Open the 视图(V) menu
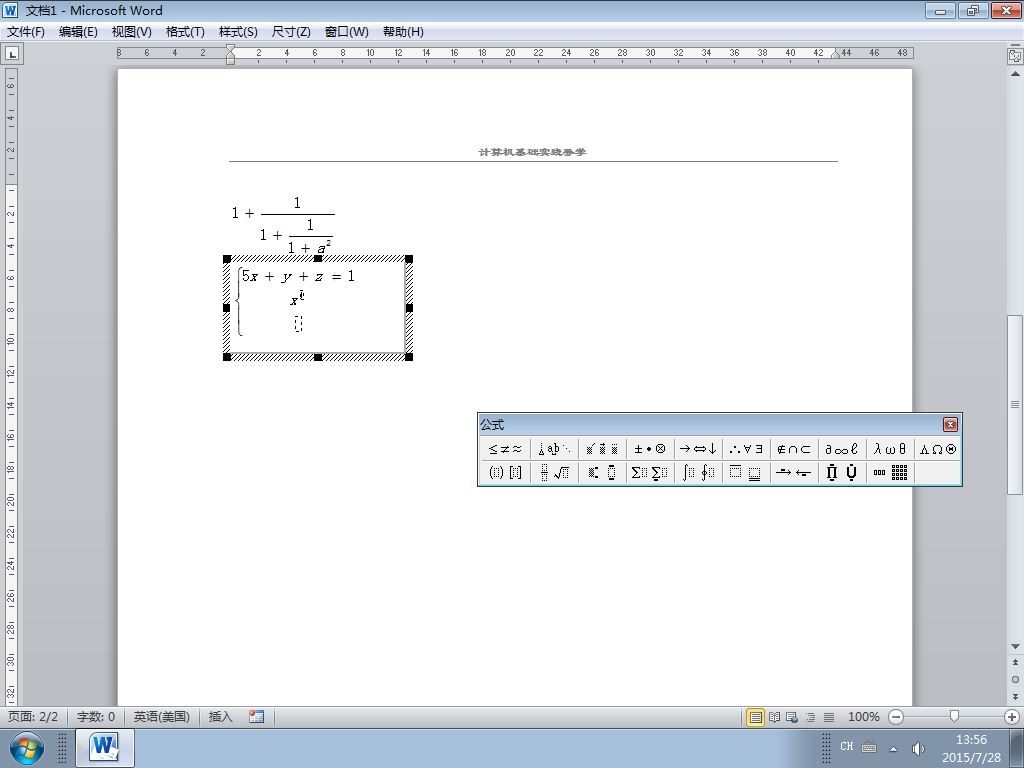1024x768 pixels. [x=131, y=31]
